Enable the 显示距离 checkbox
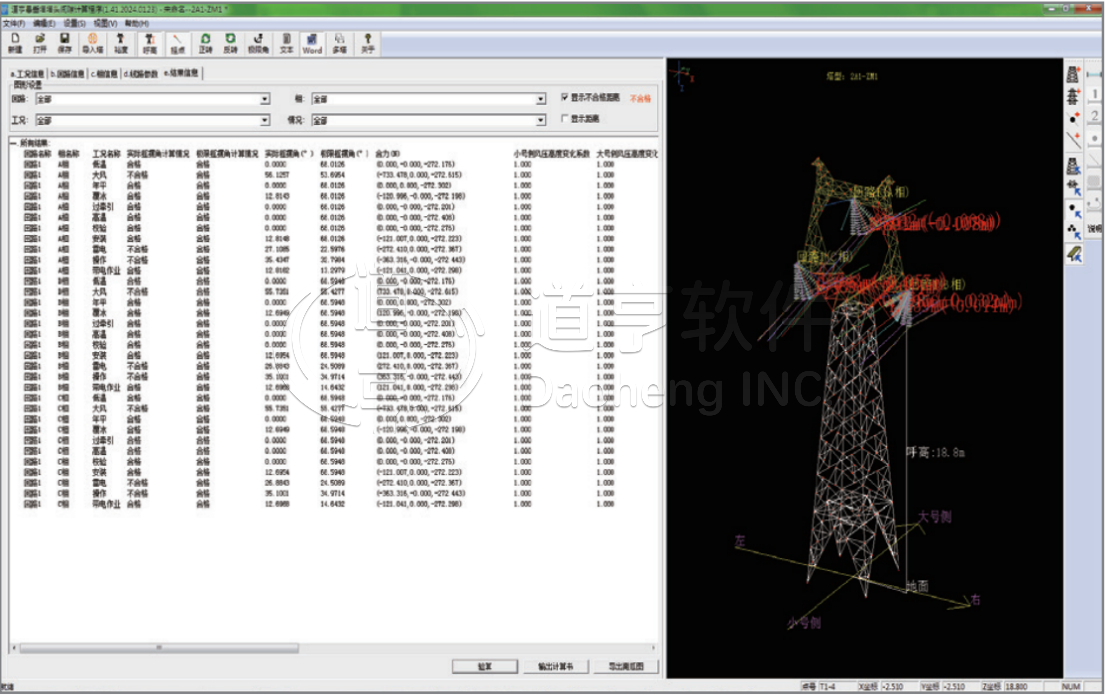Viewport: 1105px width, 695px height. tap(565, 118)
